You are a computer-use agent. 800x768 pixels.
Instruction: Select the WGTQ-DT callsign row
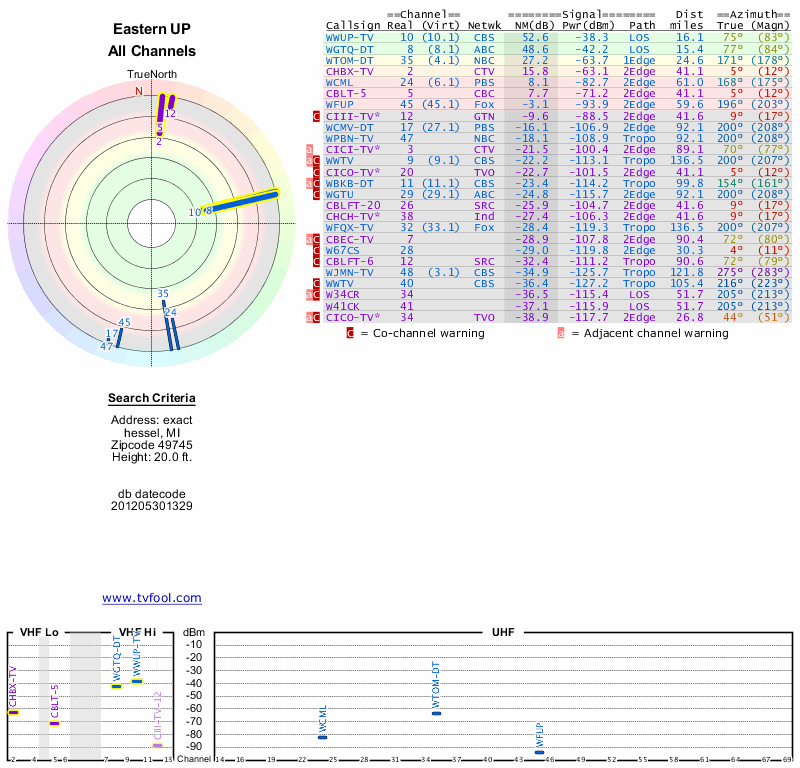coord(350,48)
